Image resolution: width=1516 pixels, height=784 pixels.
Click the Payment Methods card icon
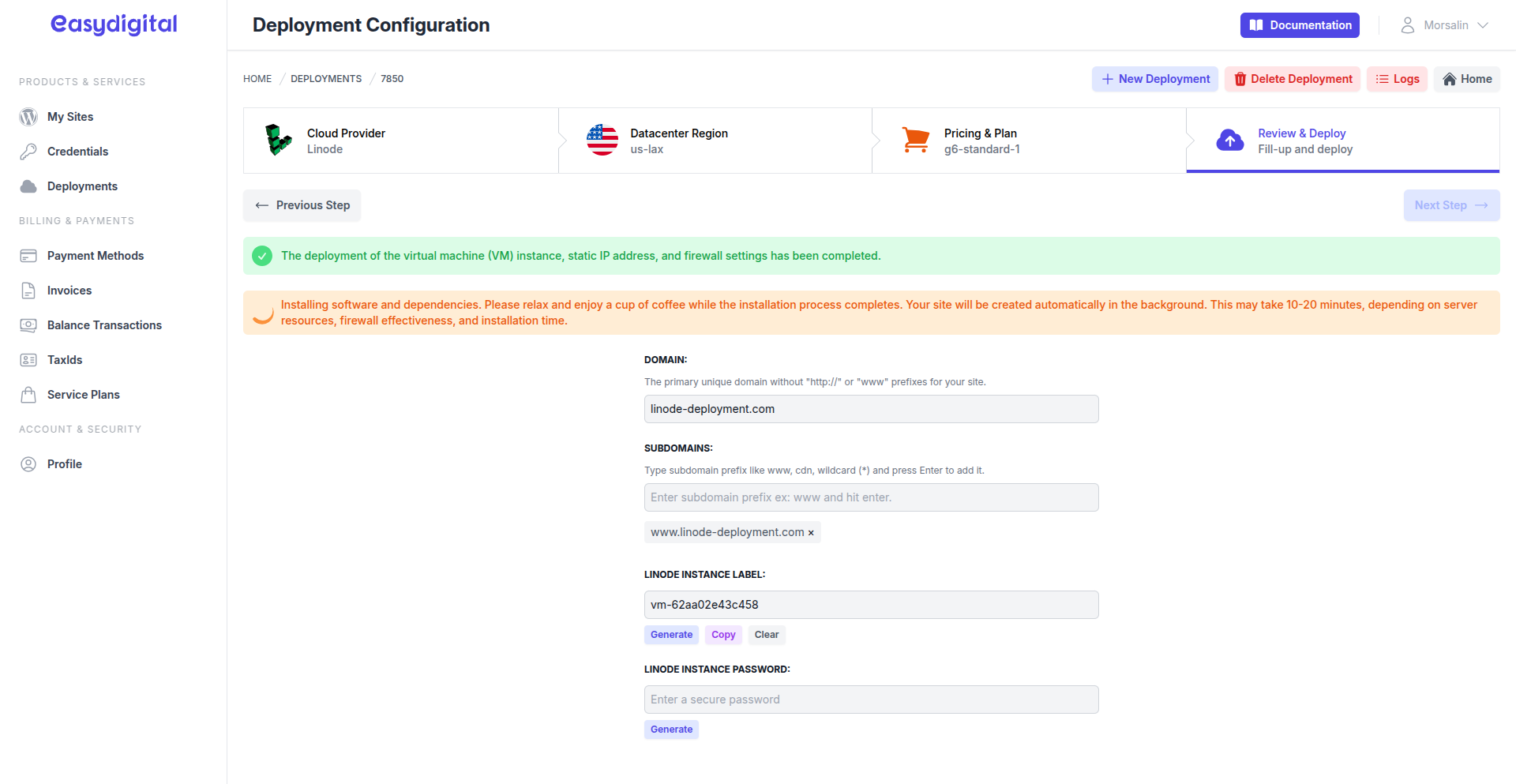pyautogui.click(x=28, y=255)
